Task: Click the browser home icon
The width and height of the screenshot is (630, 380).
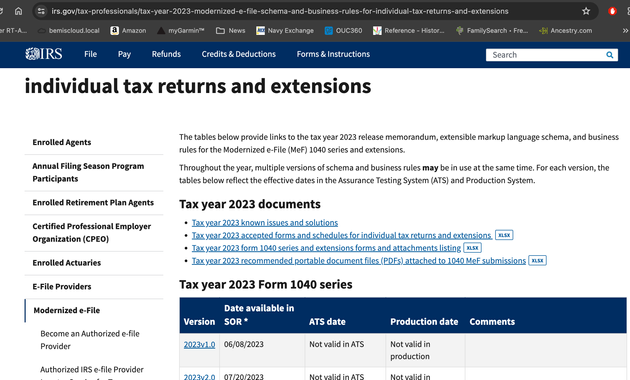Action: pos(18,11)
